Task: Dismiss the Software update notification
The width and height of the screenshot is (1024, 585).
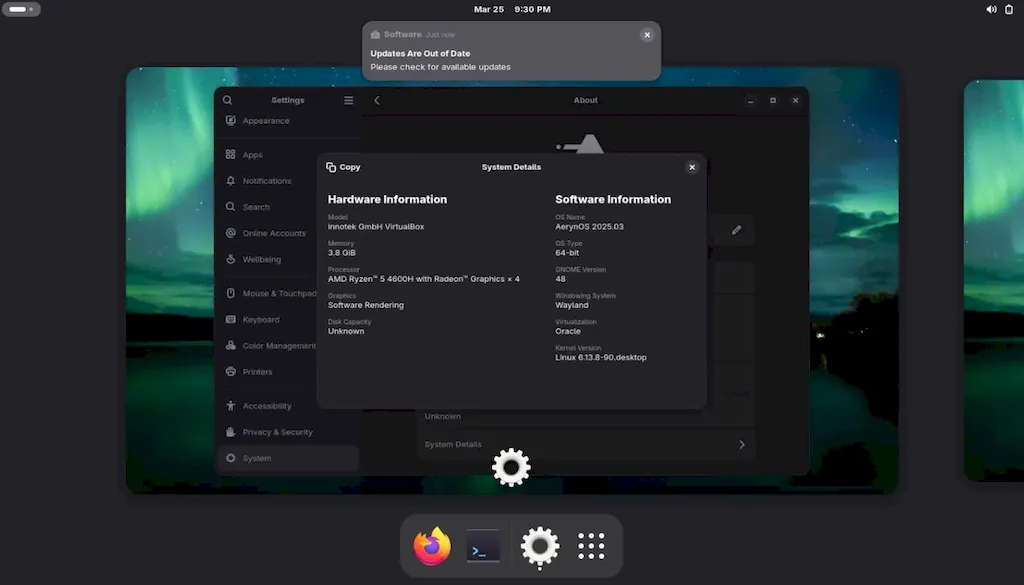Action: [647, 35]
